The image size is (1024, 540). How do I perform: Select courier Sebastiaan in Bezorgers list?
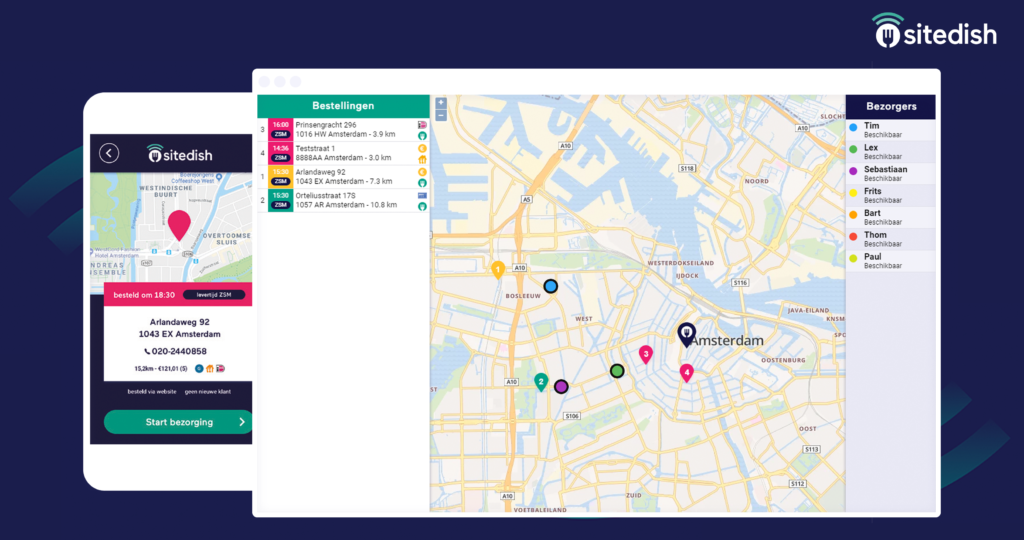pyautogui.click(x=890, y=174)
